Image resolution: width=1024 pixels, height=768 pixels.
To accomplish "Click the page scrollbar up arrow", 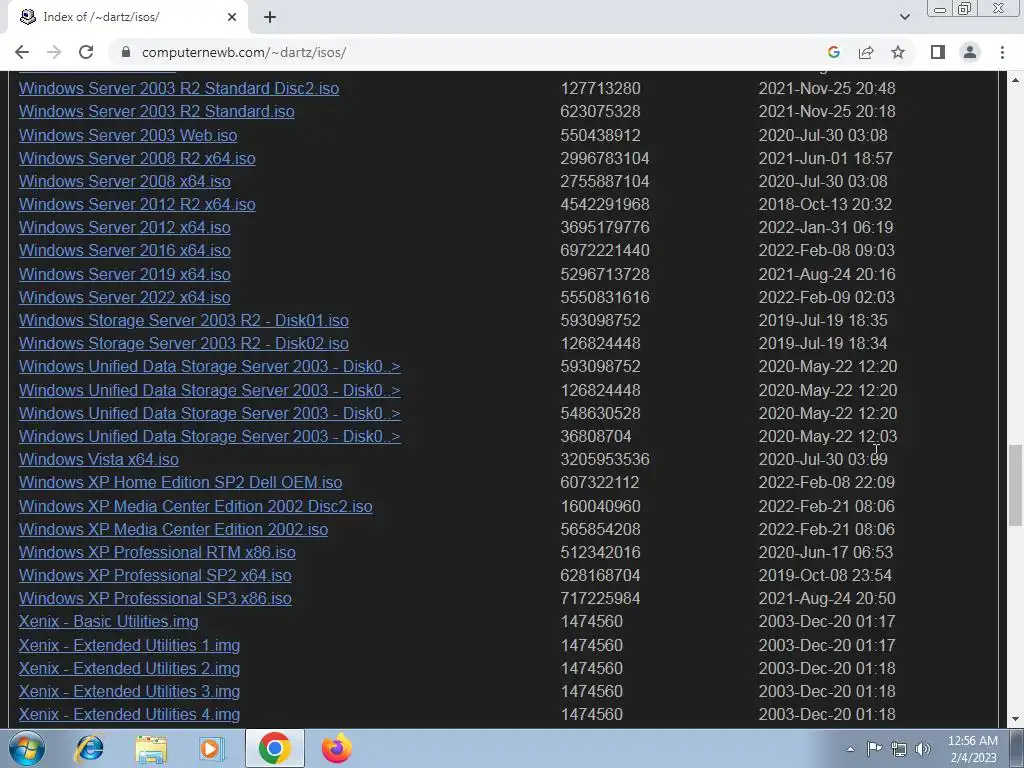I will tap(1015, 80).
